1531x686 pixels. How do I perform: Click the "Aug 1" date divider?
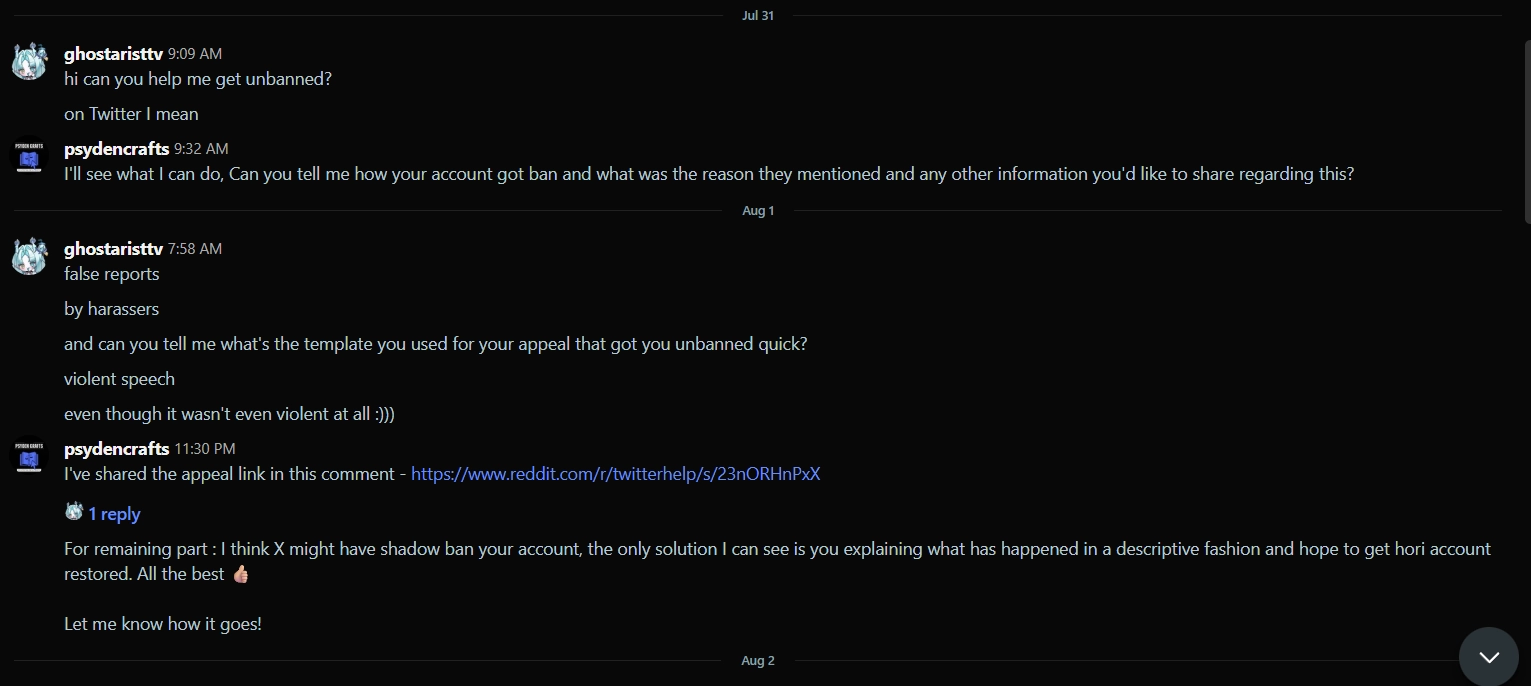758,211
